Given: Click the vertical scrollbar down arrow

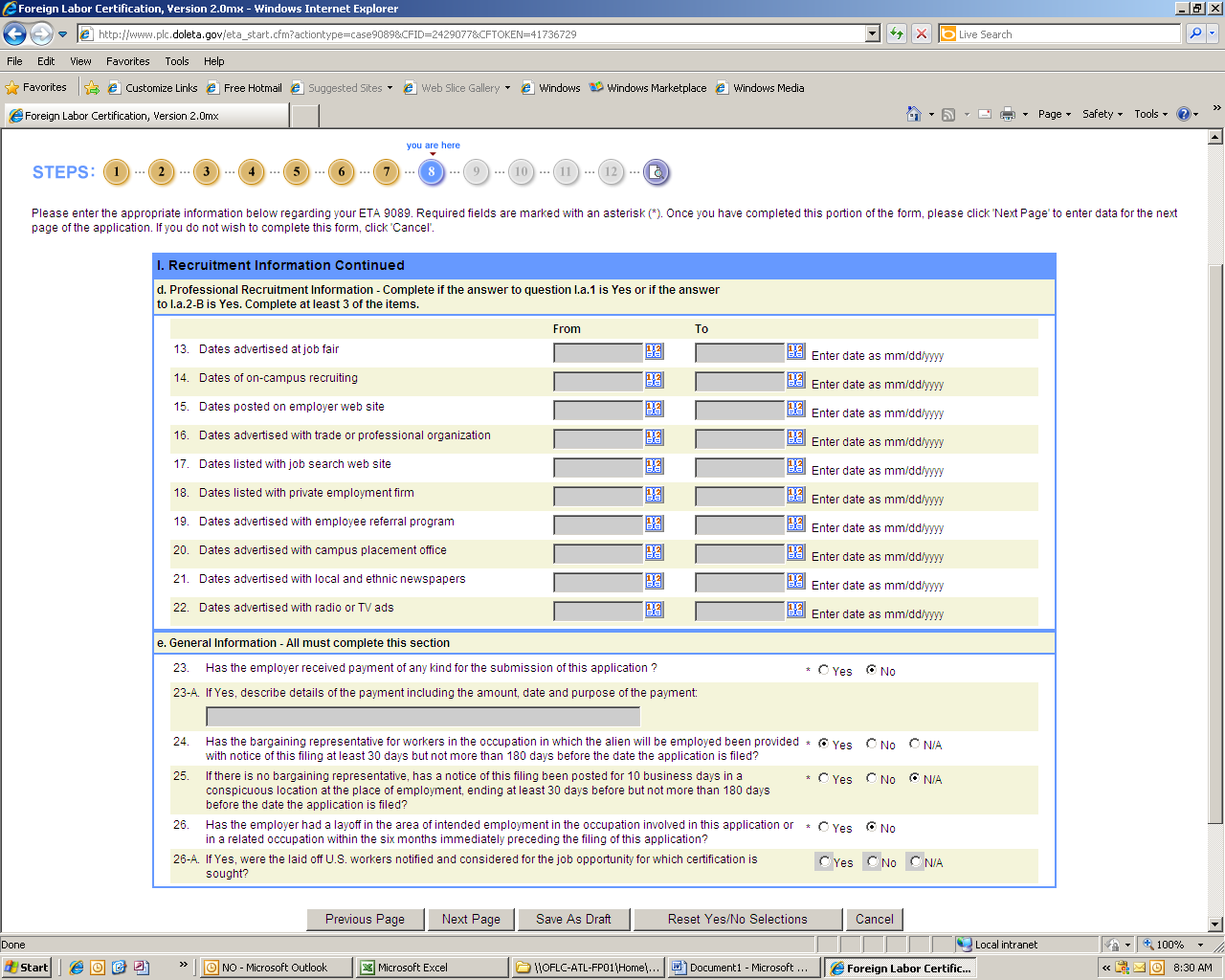Looking at the screenshot, I should pos(1215,924).
